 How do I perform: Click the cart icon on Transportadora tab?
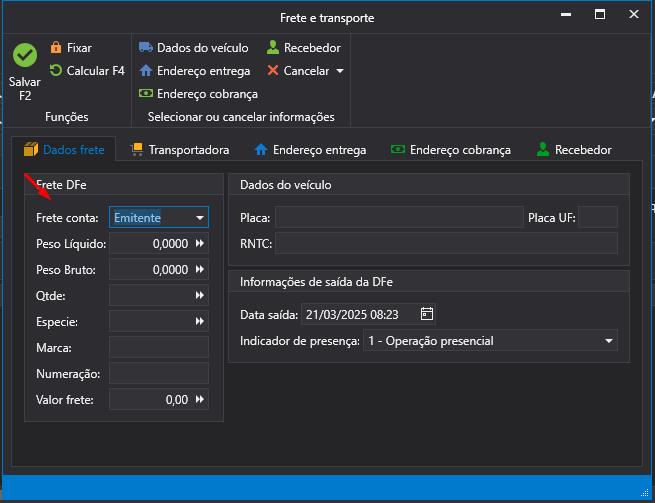[x=137, y=149]
